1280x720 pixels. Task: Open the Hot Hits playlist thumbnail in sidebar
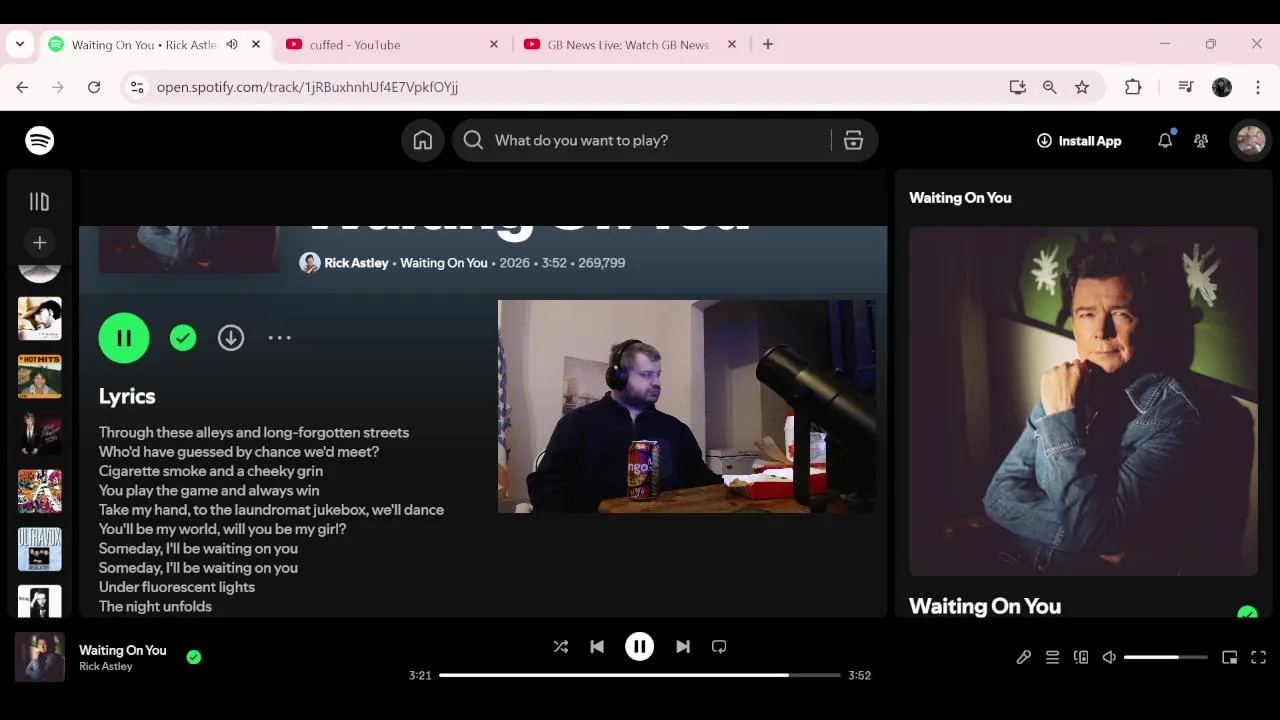pyautogui.click(x=40, y=376)
